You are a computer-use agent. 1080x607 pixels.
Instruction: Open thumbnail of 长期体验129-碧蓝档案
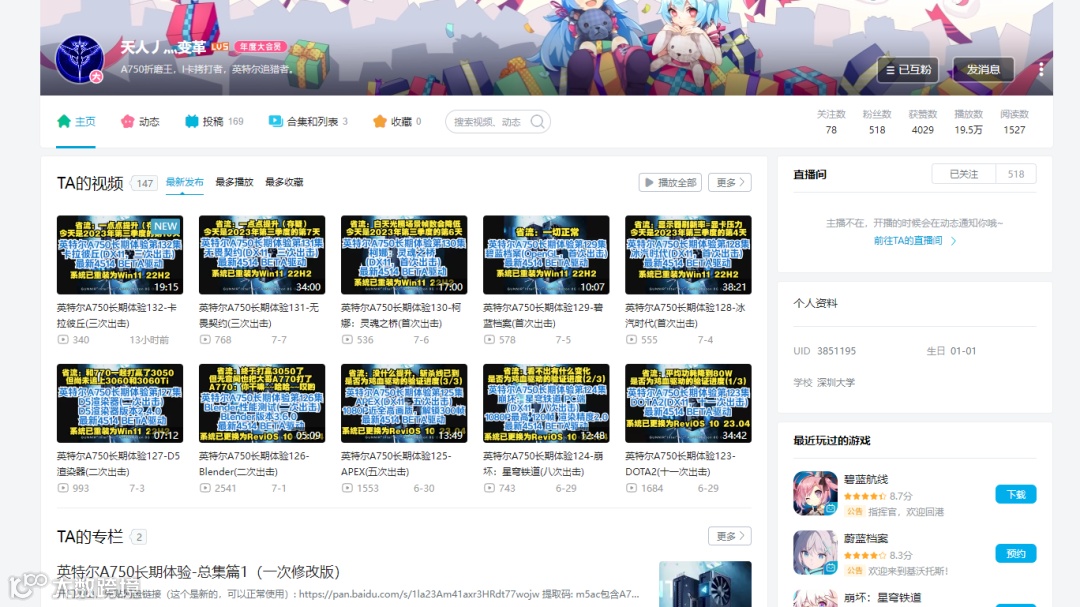coord(546,255)
